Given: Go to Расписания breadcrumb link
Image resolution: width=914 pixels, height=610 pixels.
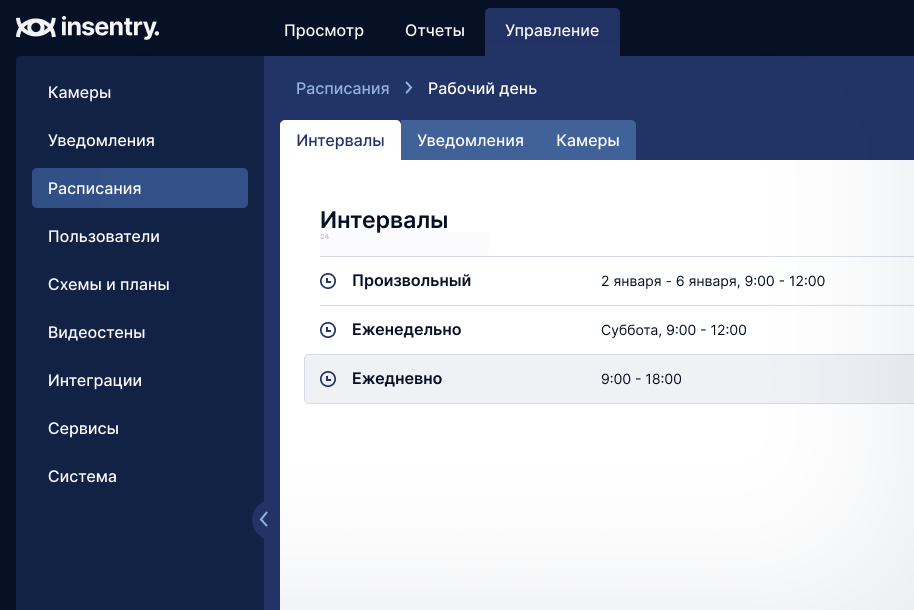Looking at the screenshot, I should pyautogui.click(x=342, y=88).
